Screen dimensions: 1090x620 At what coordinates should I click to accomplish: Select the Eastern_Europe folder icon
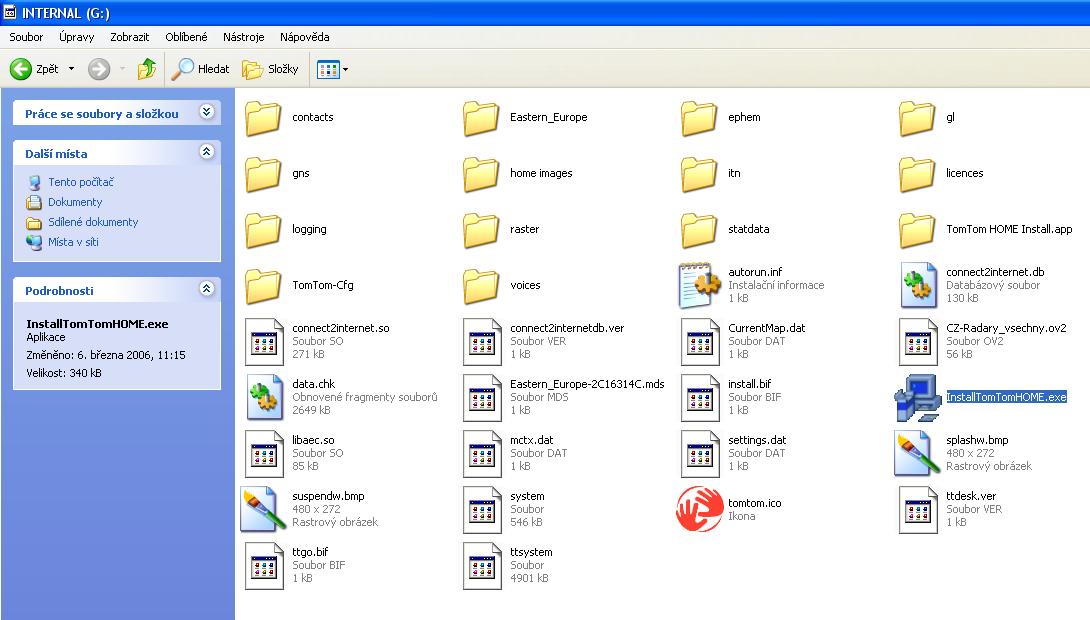click(x=481, y=118)
